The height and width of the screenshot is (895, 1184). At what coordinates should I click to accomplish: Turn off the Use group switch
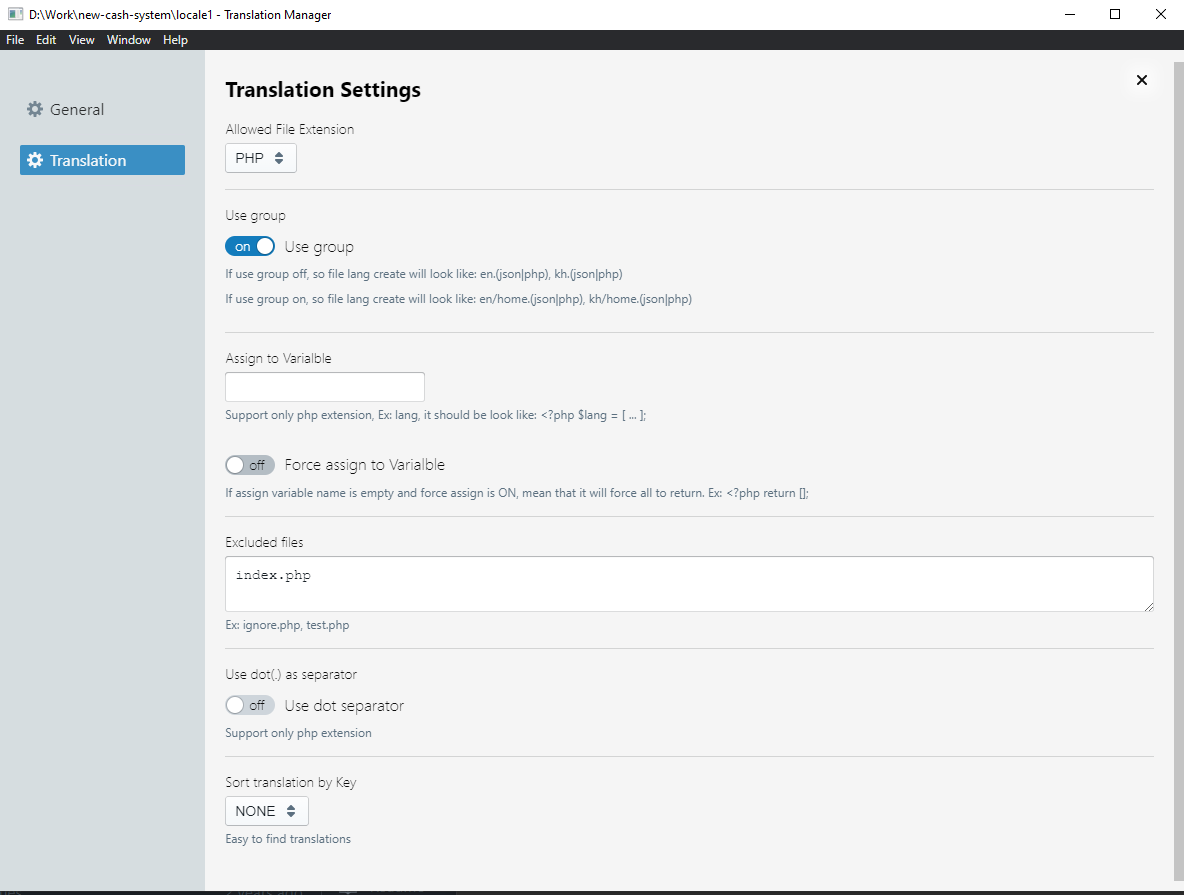click(x=250, y=247)
